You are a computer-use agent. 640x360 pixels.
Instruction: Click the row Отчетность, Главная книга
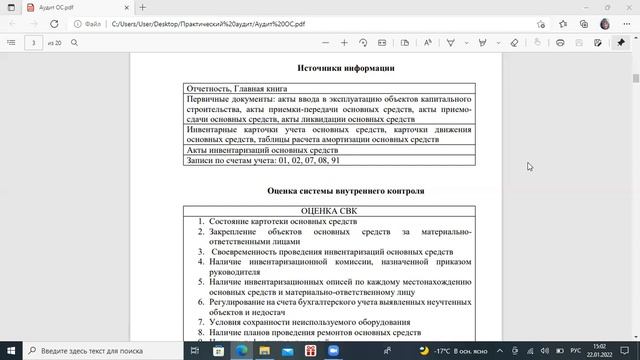point(329,89)
